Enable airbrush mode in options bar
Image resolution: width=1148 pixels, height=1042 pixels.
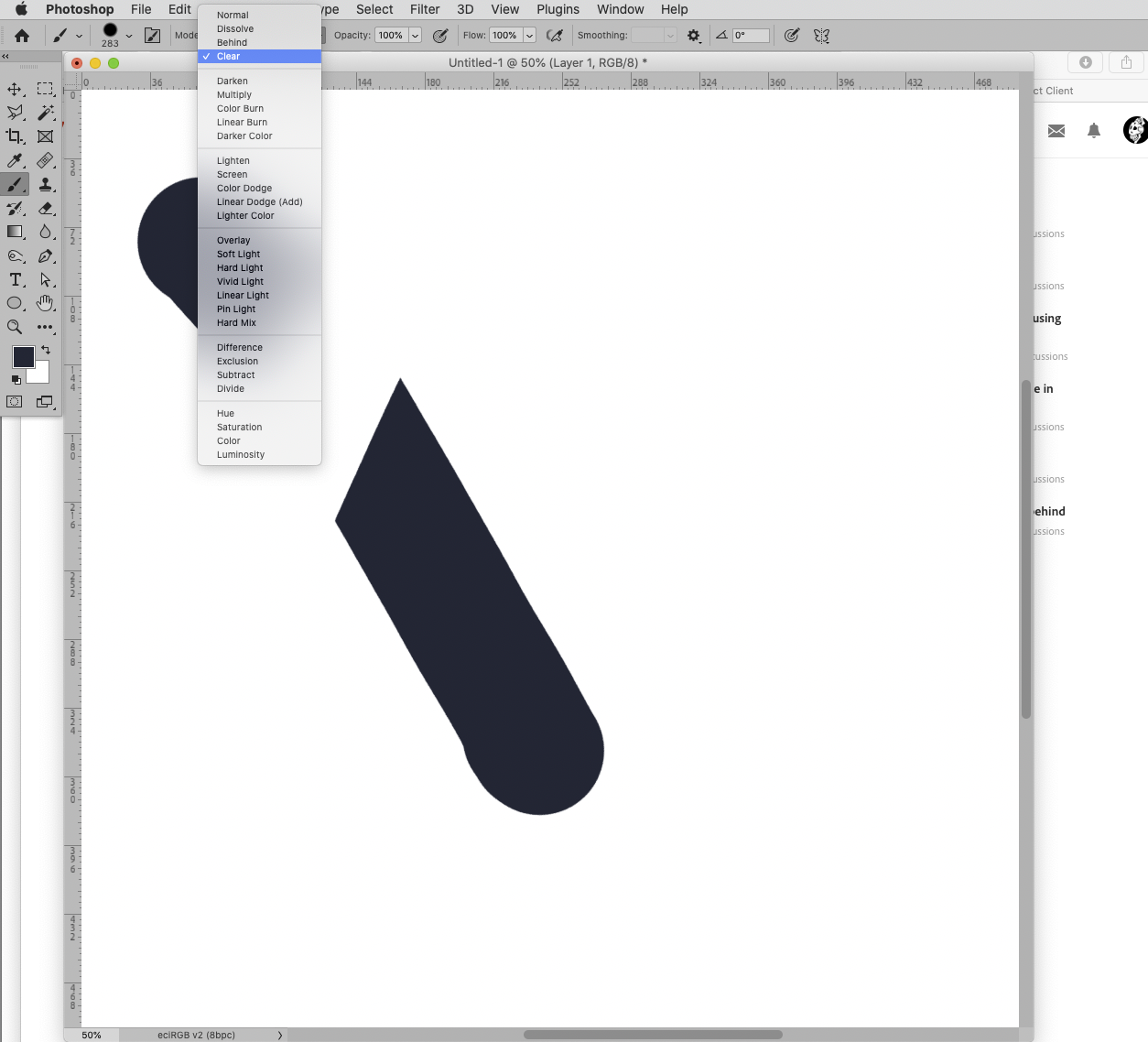point(555,35)
